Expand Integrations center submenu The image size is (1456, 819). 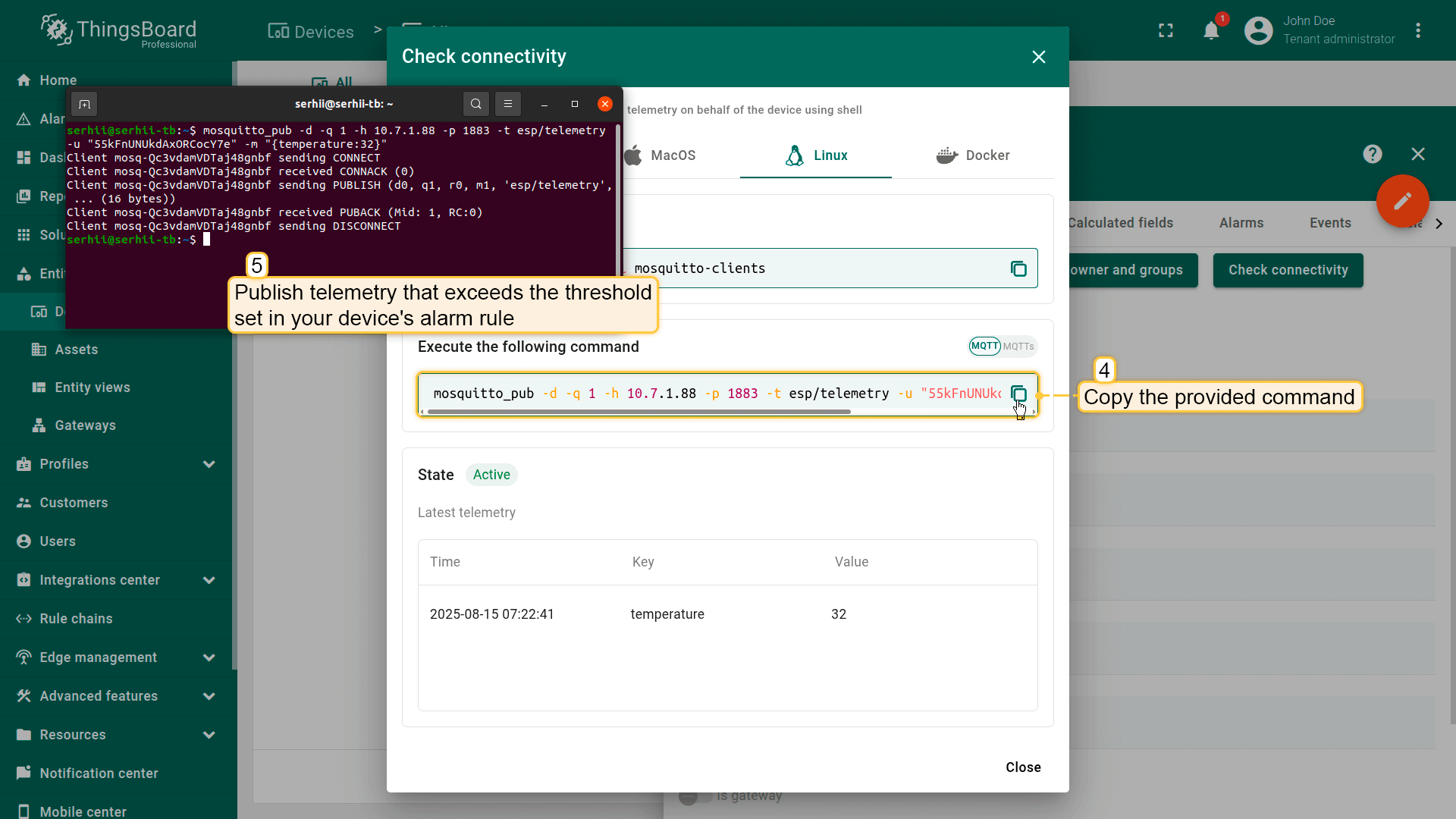(x=209, y=580)
